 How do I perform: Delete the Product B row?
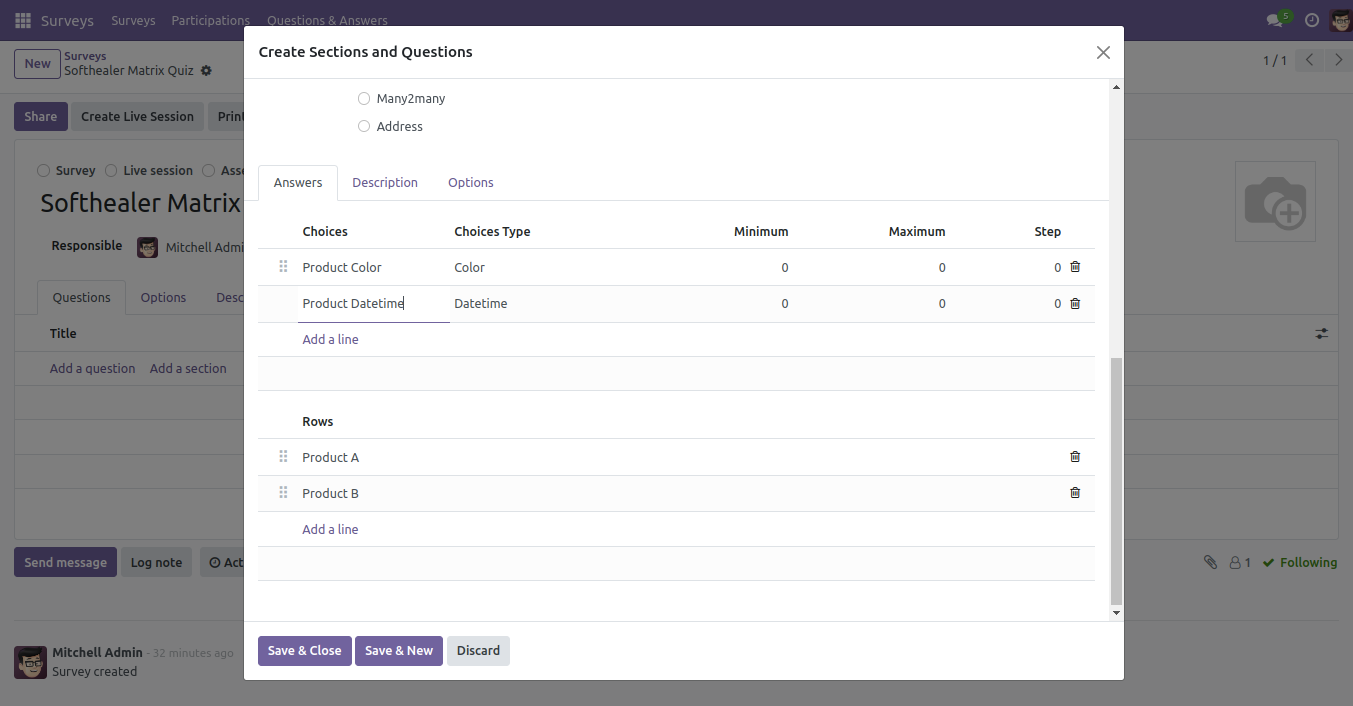click(x=1075, y=493)
